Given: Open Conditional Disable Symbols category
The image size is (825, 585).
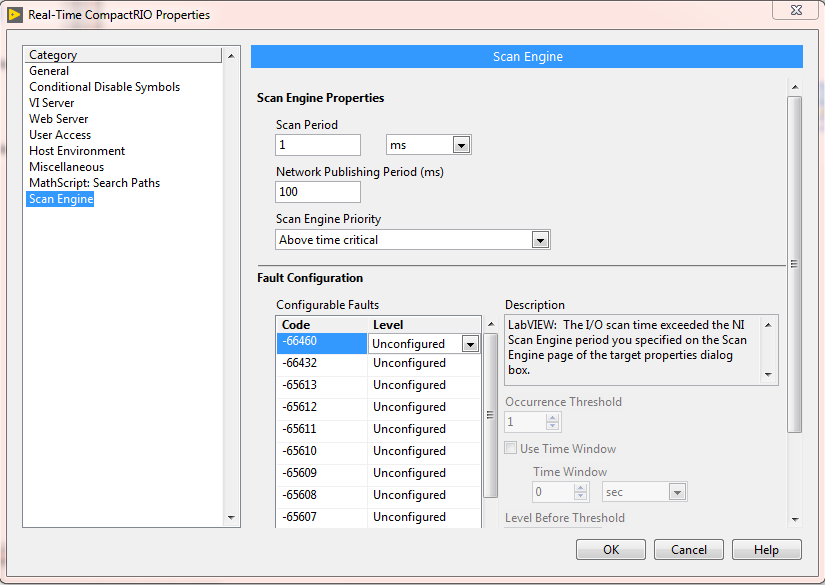Looking at the screenshot, I should [x=104, y=87].
